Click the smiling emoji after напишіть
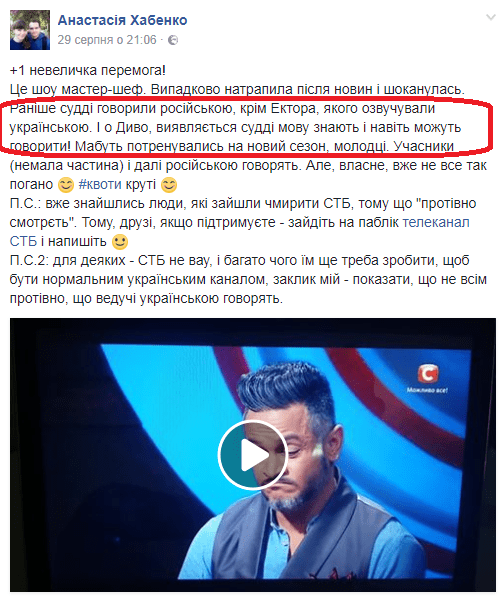The image size is (503, 598). [120, 241]
